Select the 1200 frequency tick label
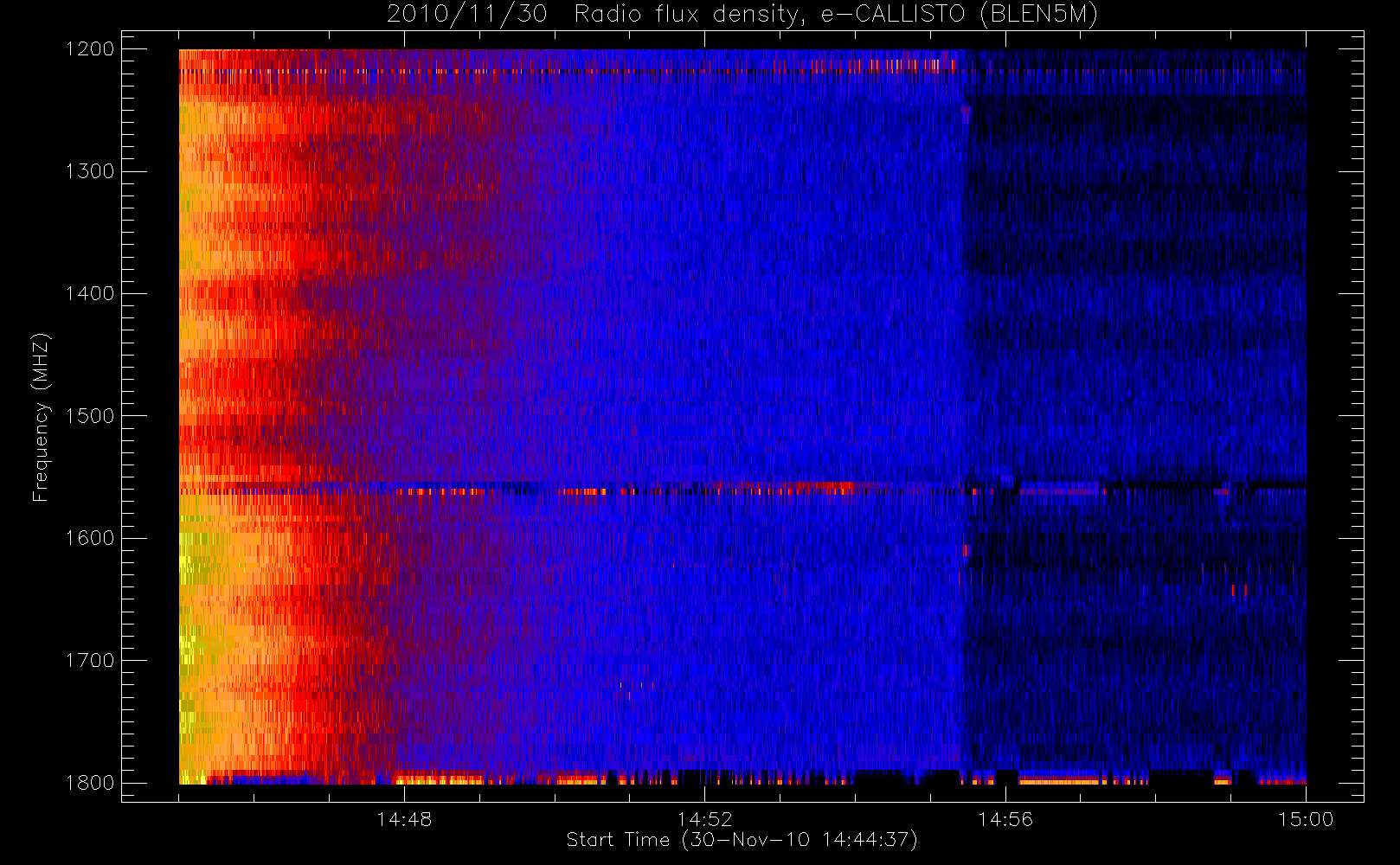1400x865 pixels. 90,49
